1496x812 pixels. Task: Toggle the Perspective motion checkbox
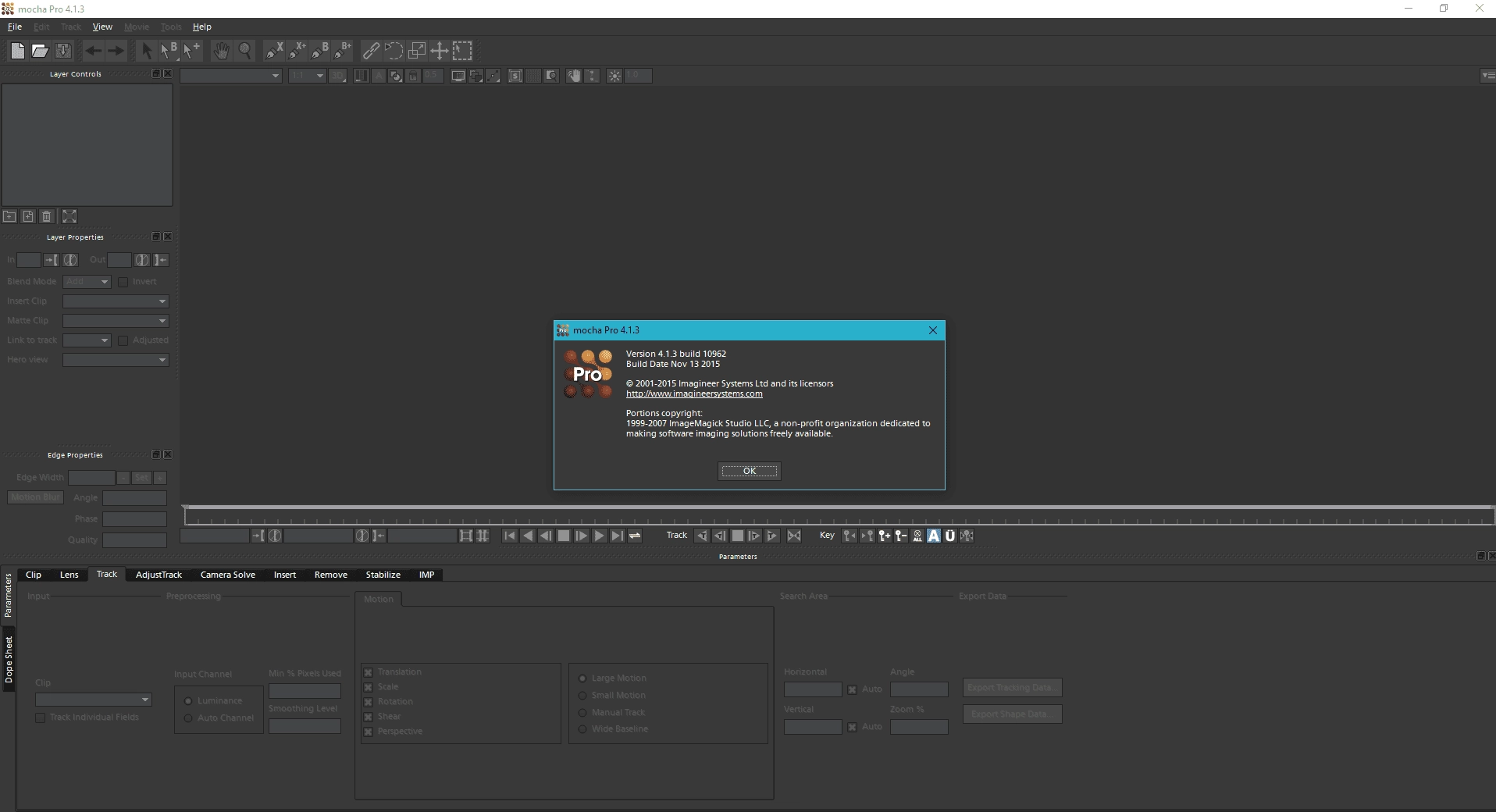coord(369,732)
